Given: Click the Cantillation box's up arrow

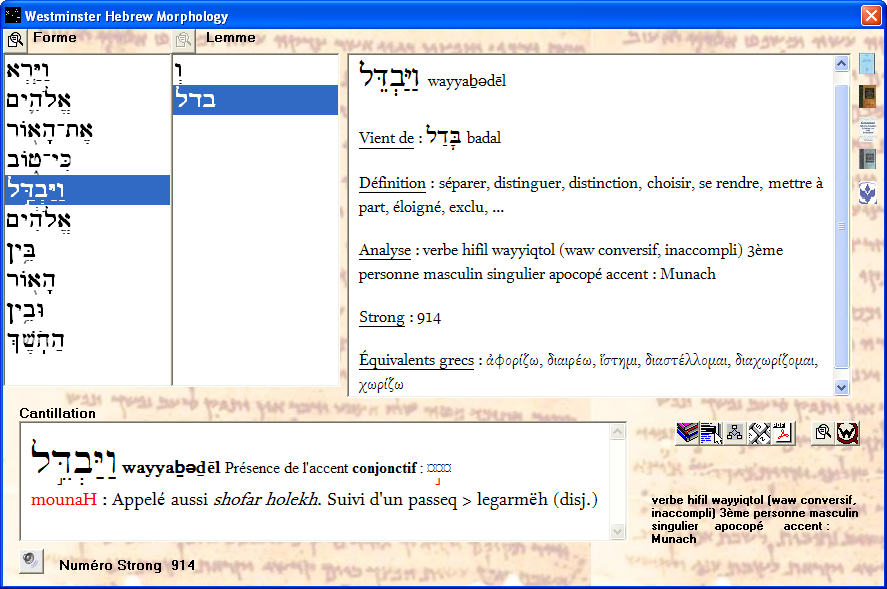Looking at the screenshot, I should pos(617,432).
